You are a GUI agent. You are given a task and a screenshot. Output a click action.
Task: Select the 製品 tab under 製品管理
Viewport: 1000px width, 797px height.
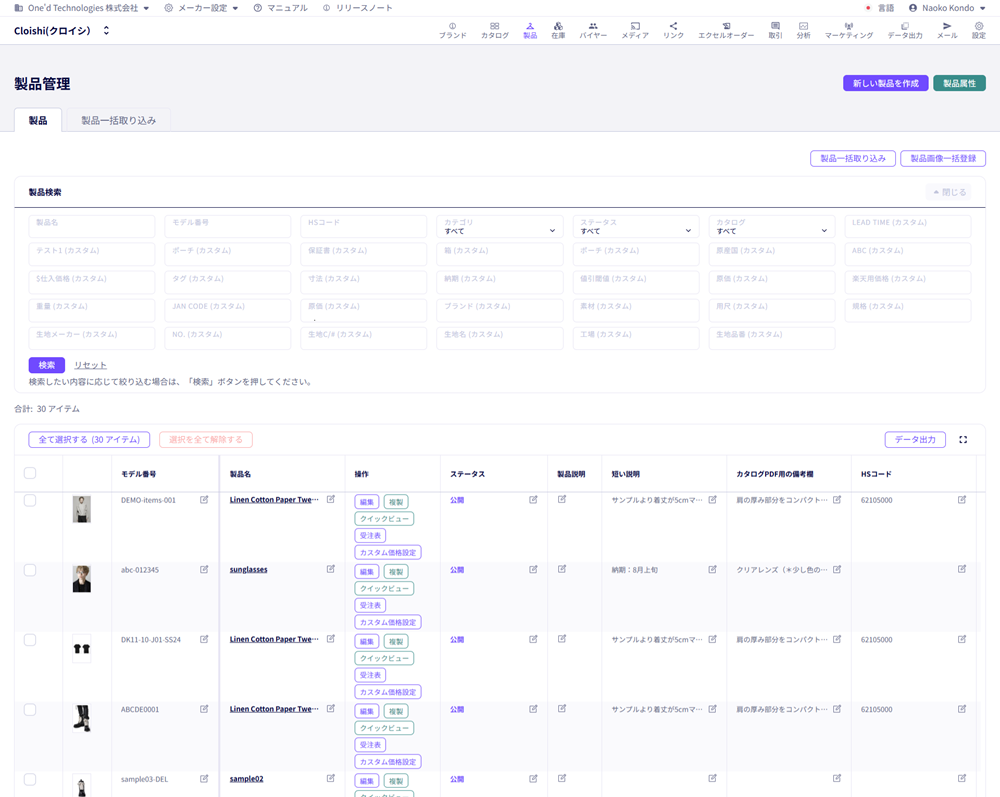(38, 121)
